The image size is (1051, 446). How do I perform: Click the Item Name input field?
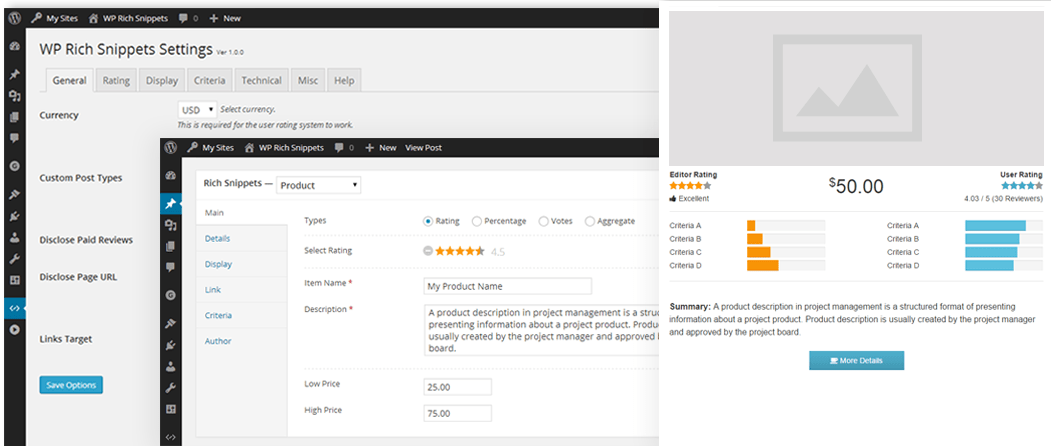(507, 286)
